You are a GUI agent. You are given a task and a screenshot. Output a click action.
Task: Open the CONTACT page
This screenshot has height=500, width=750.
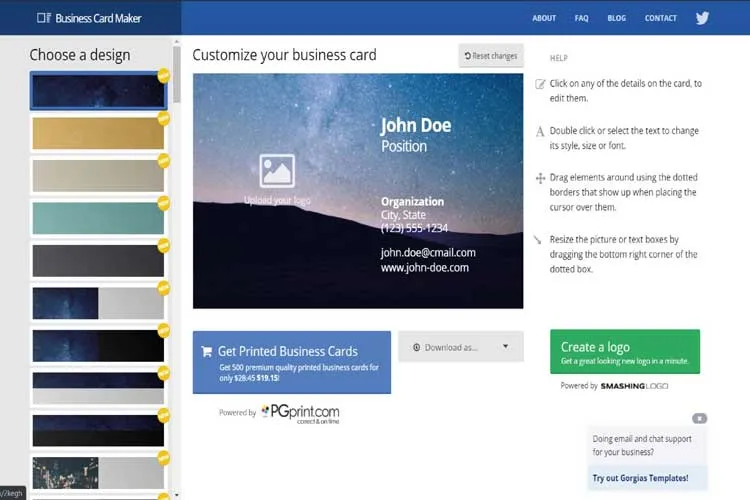(x=661, y=18)
